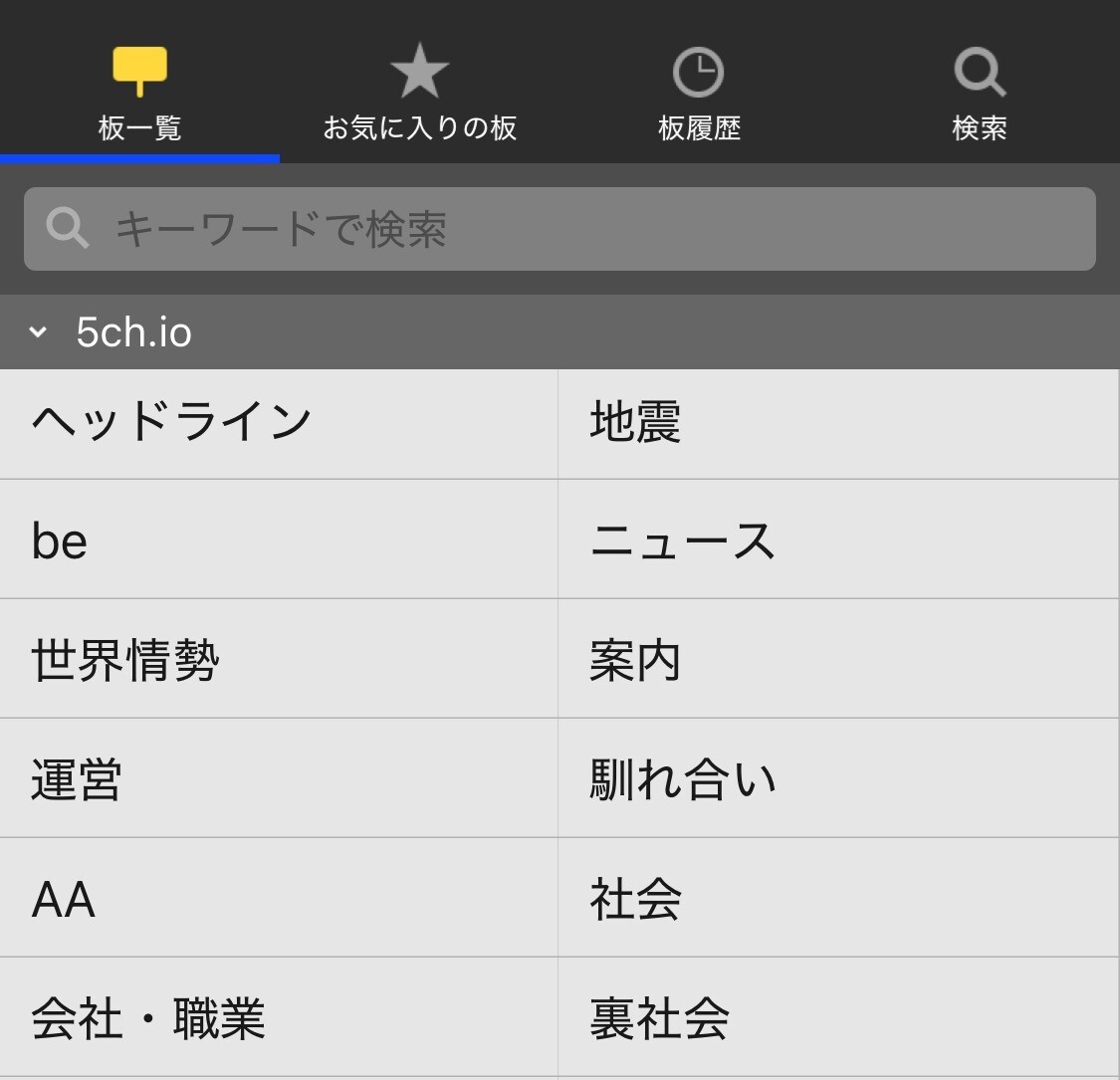
Task: Select the 運営 board
Action: 77,780
